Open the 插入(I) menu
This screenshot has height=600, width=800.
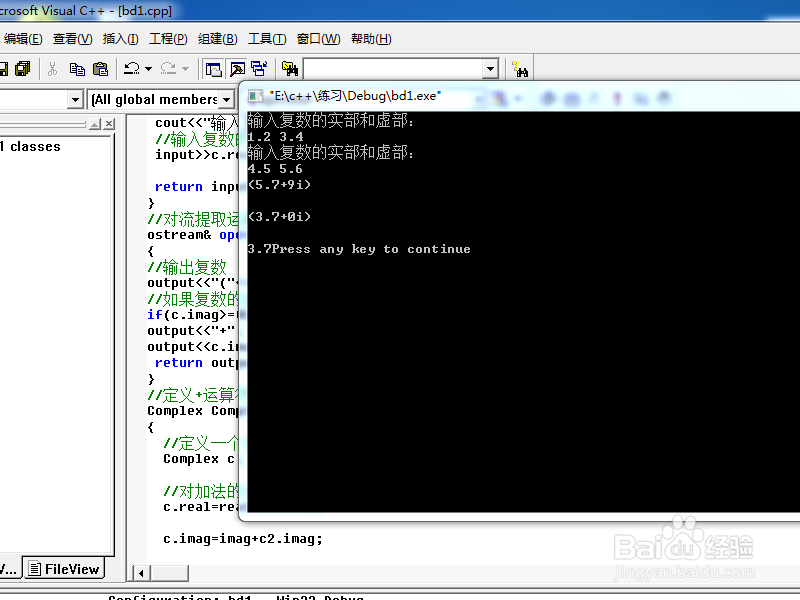(x=120, y=39)
